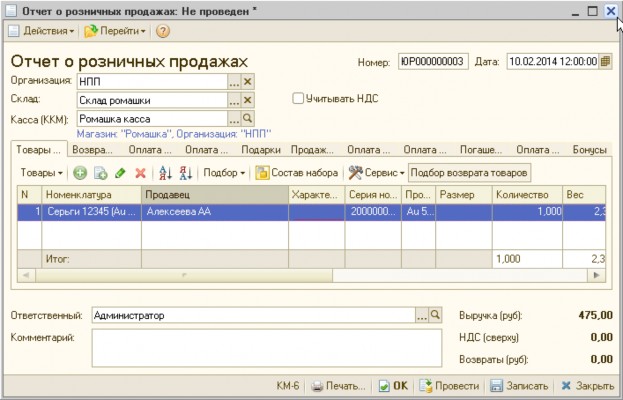Click into the Номер field
The height and width of the screenshot is (400, 623).
433,61
